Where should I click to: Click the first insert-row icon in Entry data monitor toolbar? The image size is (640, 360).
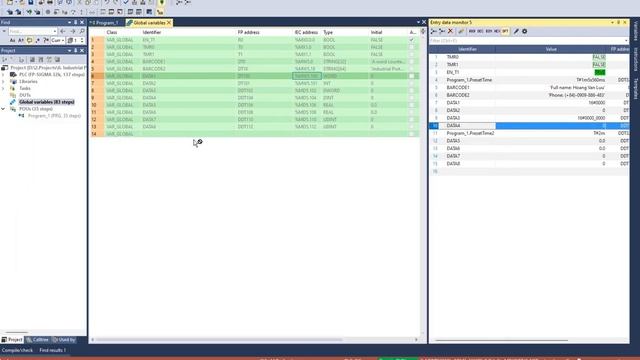click(x=434, y=31)
